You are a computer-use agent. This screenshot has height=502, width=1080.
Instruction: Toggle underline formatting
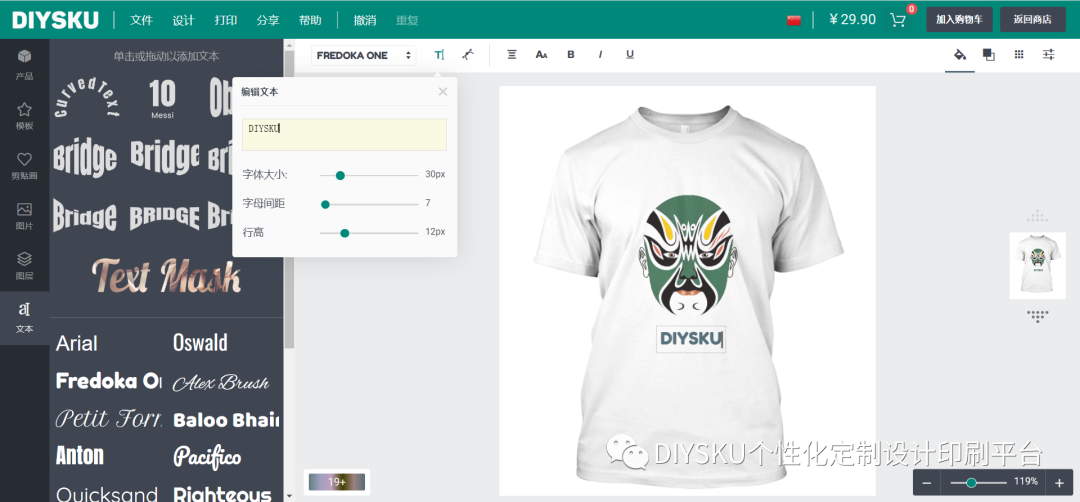pyautogui.click(x=630, y=55)
